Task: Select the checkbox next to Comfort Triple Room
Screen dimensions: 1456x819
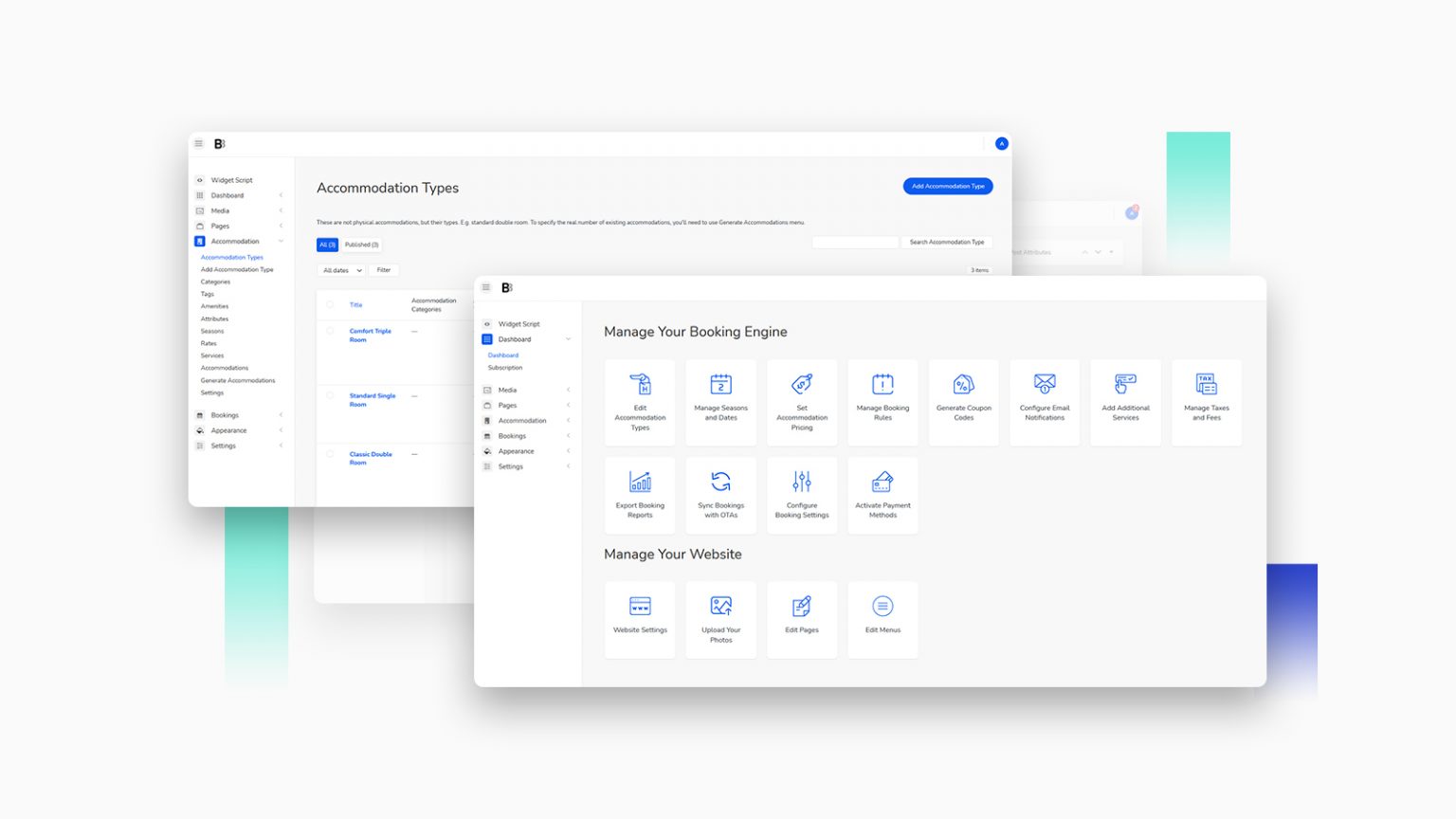Action: click(x=330, y=331)
